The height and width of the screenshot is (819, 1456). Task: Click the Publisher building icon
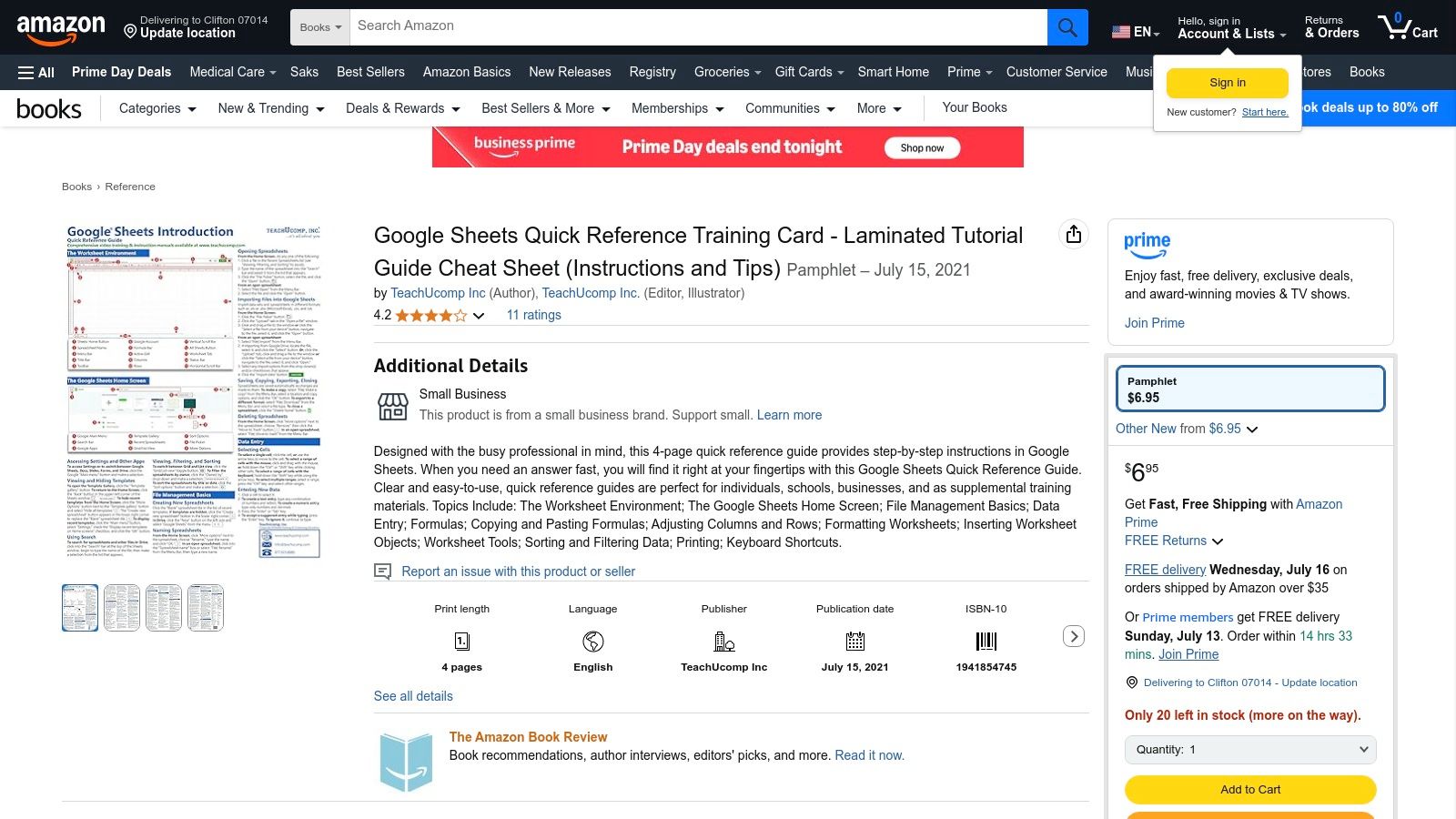[724, 642]
